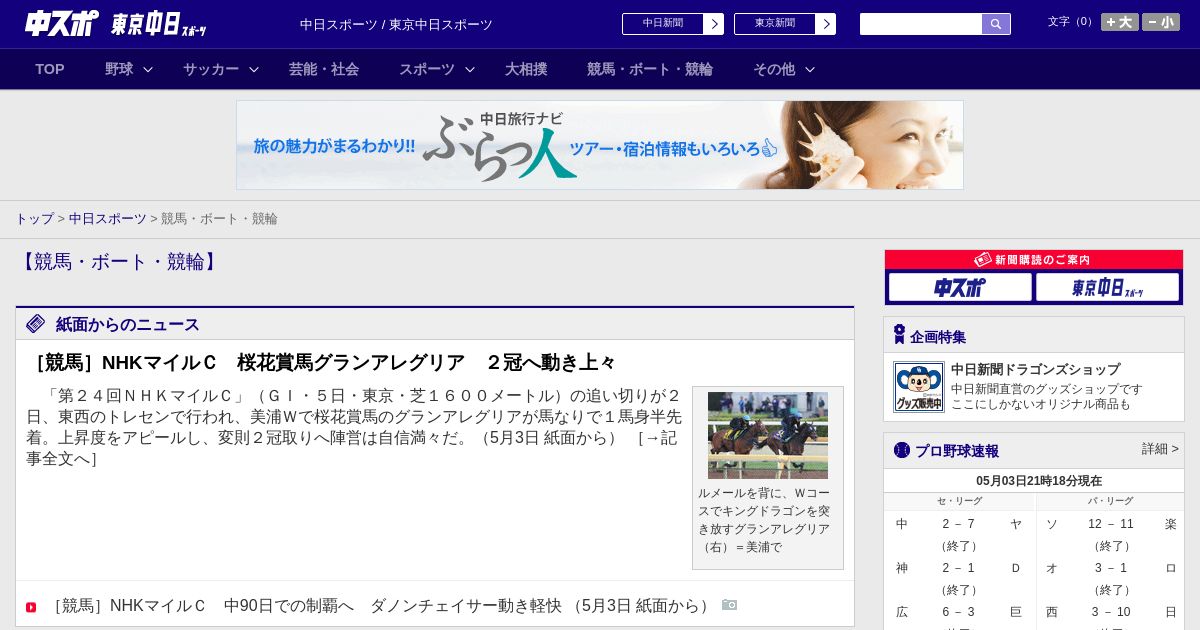Click the arrow next to 中日新聞
The height and width of the screenshot is (630, 1200).
[713, 24]
